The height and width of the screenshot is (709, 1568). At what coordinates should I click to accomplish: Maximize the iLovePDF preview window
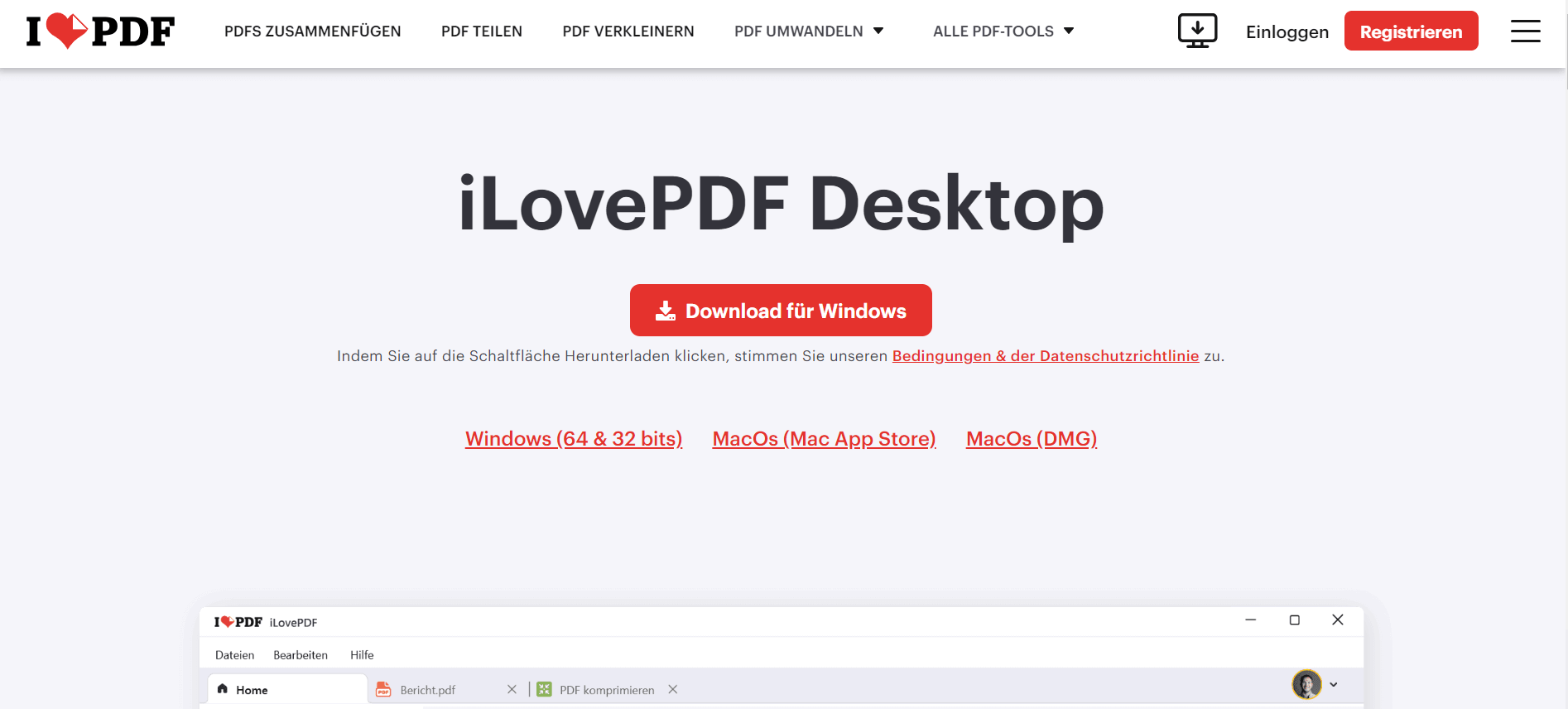(1295, 620)
